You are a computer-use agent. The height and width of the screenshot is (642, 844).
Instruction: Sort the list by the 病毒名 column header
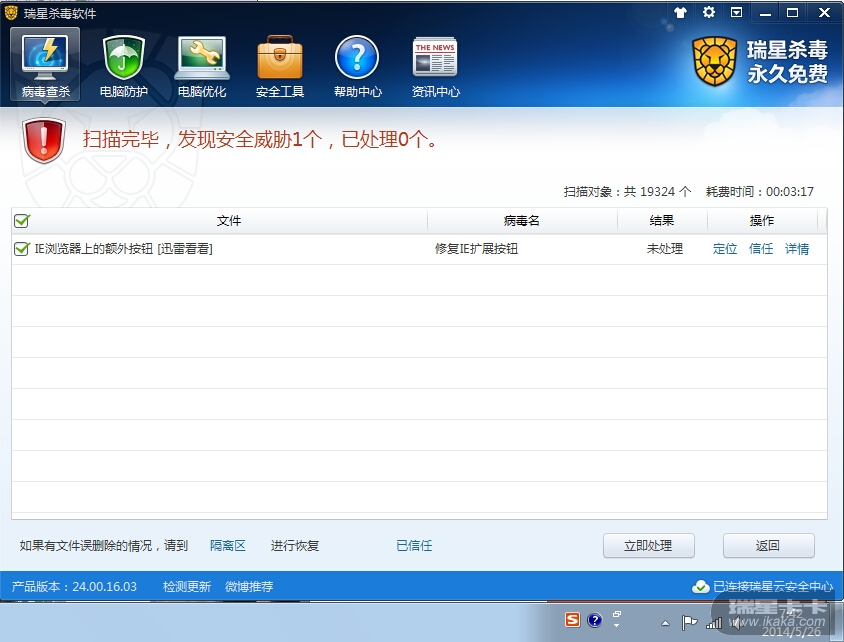(x=521, y=221)
